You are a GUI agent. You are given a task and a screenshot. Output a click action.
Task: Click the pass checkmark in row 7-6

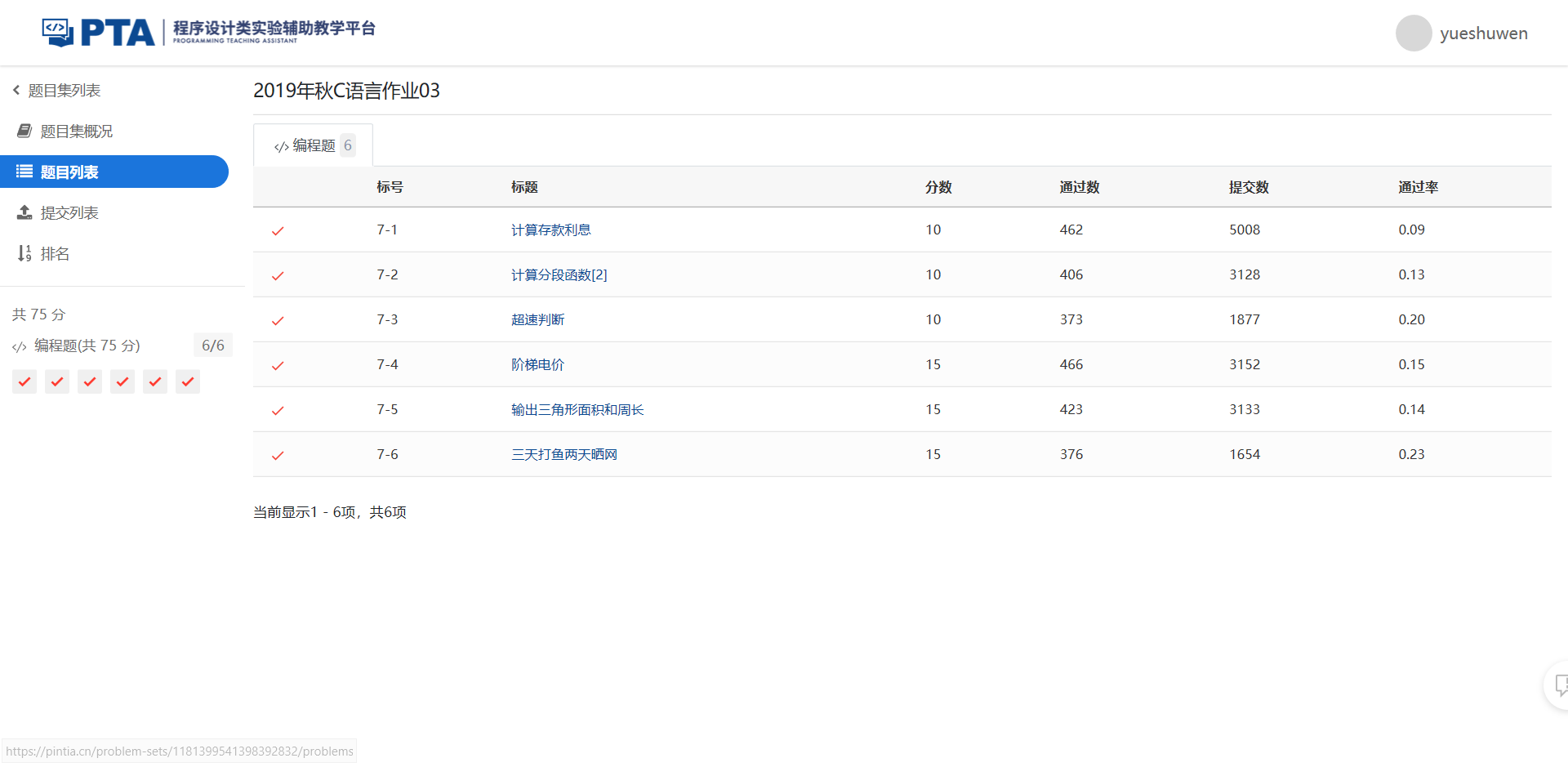point(278,456)
